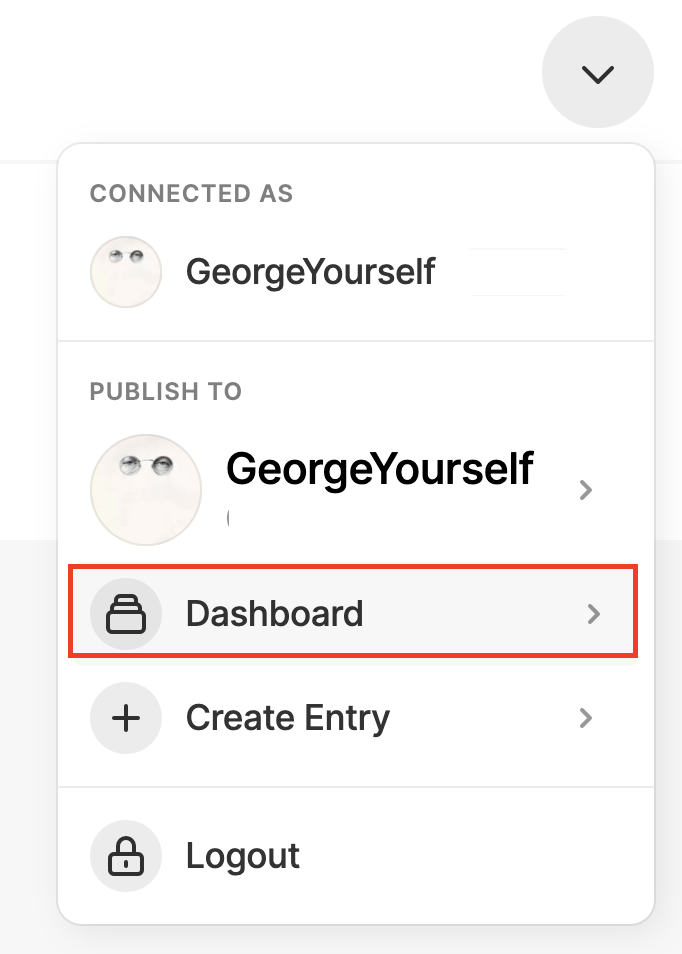Click the small avatar under Connected As
This screenshot has height=954, width=682.
126,272
